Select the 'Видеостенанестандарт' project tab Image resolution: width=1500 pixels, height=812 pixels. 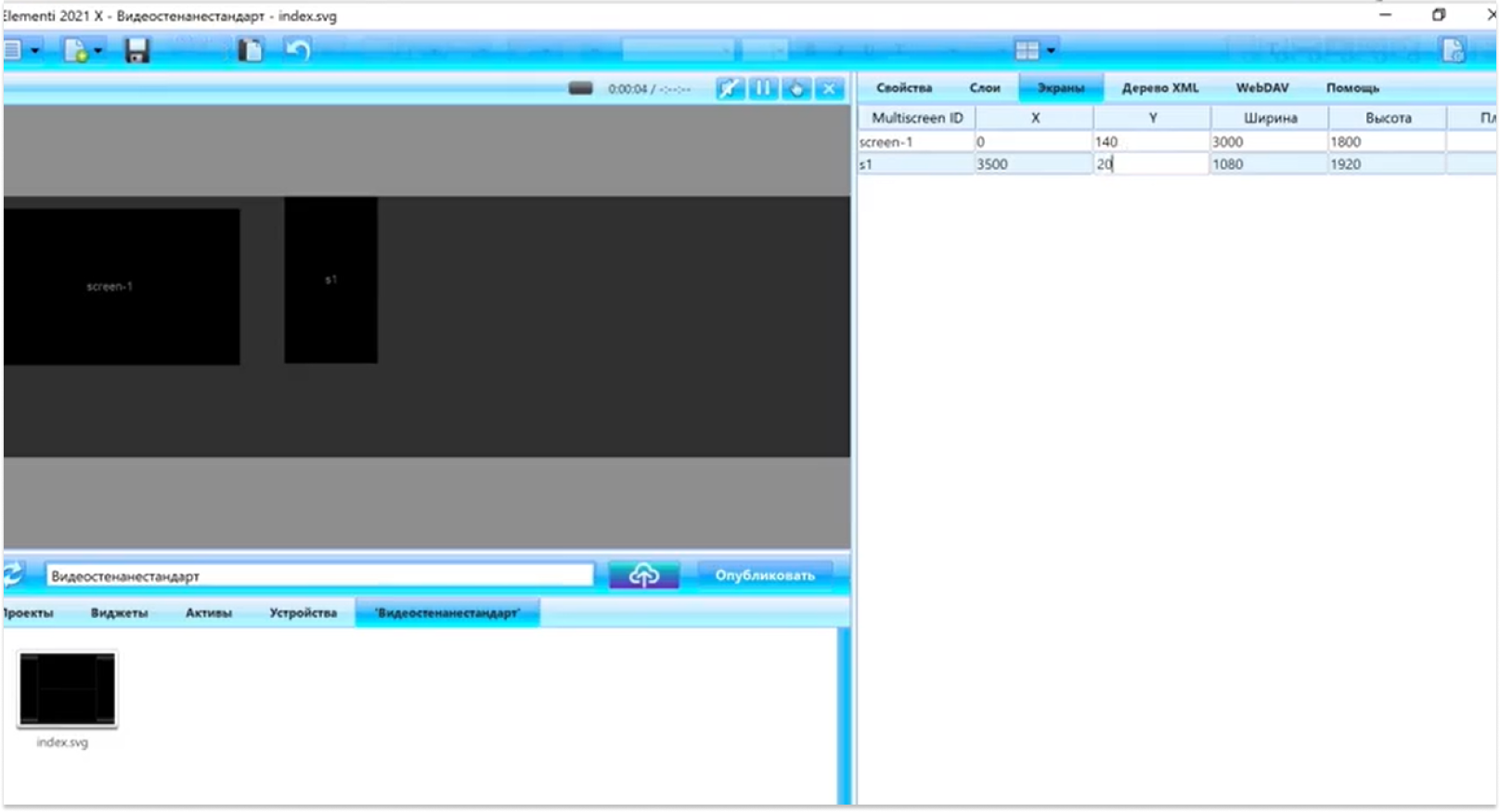447,613
